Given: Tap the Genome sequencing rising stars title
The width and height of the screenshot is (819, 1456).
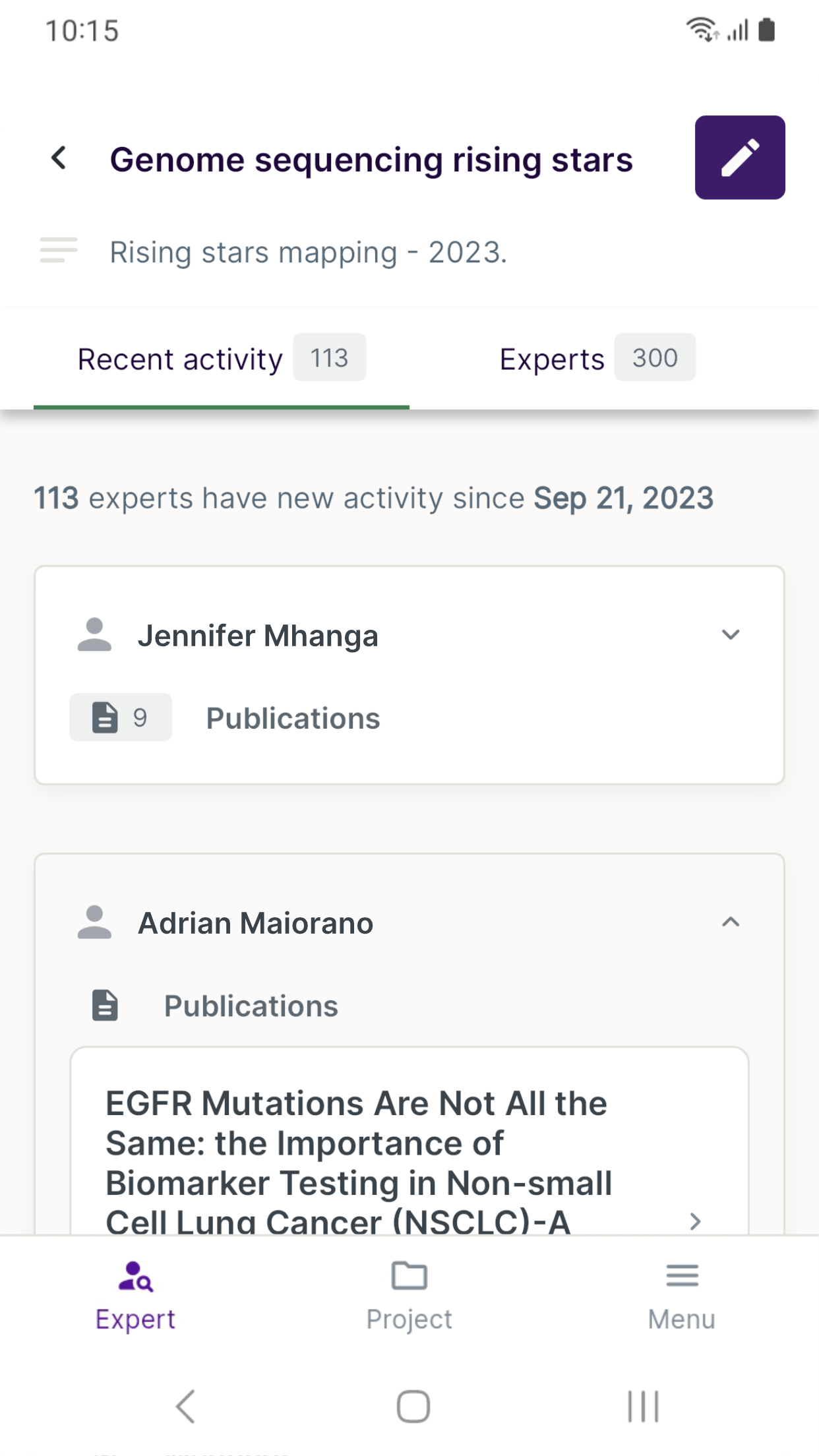Looking at the screenshot, I should coord(371,160).
